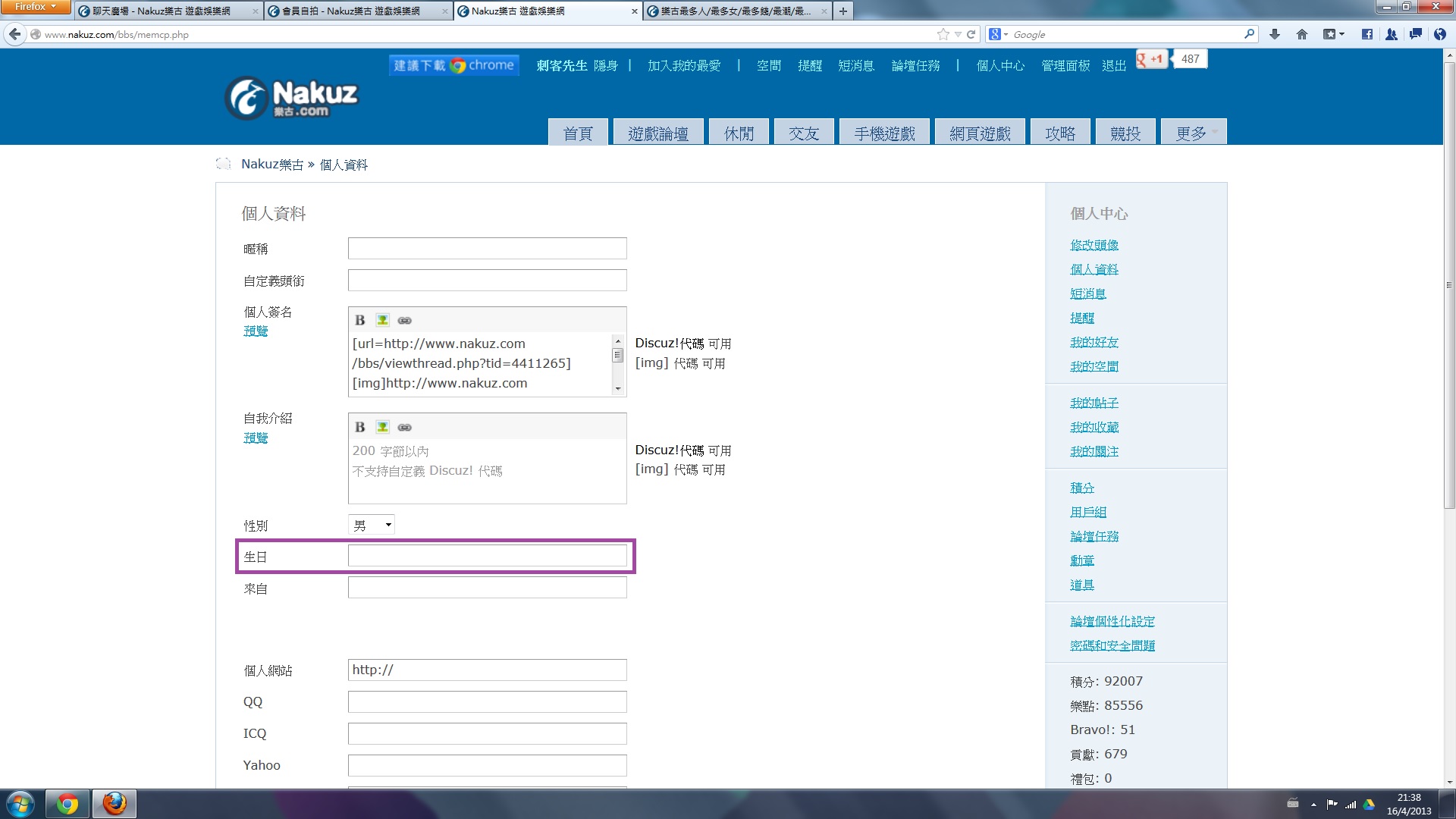Close the 會員自拍 browser tab
The height and width of the screenshot is (819, 1456).
(445, 11)
